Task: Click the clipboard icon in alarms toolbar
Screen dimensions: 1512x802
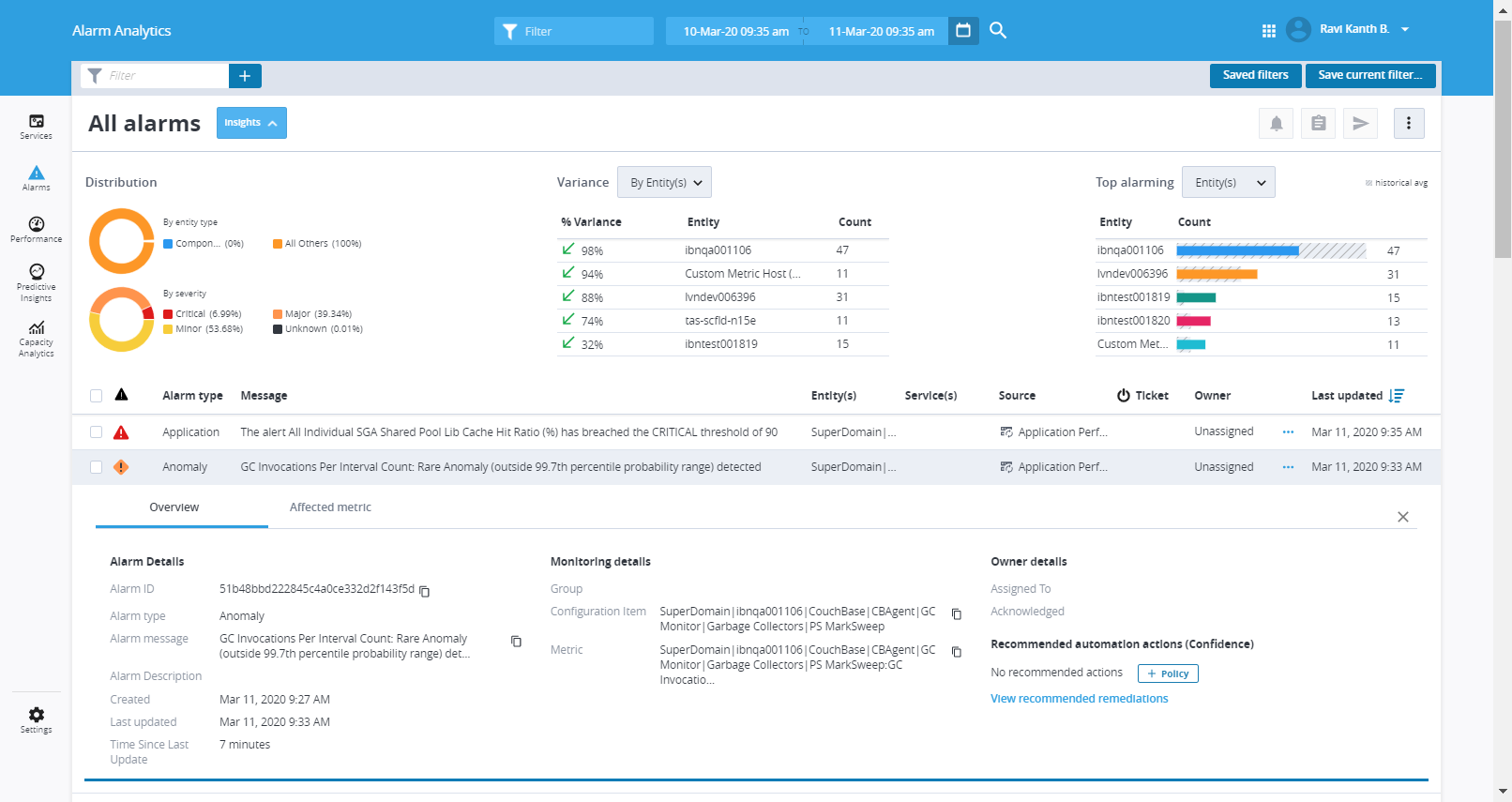Action: tap(1318, 124)
